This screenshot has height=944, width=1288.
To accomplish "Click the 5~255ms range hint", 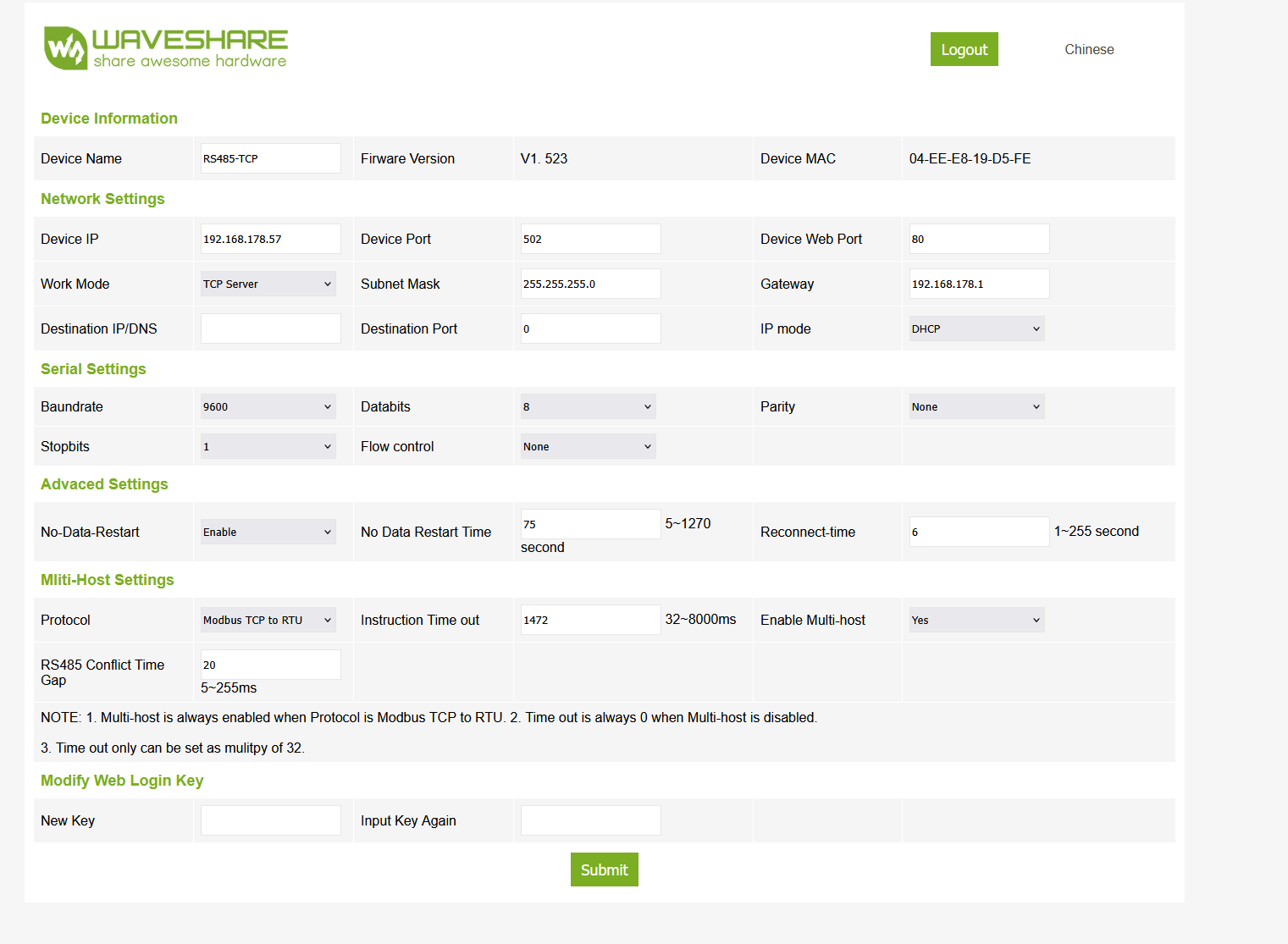I will pyautogui.click(x=229, y=687).
